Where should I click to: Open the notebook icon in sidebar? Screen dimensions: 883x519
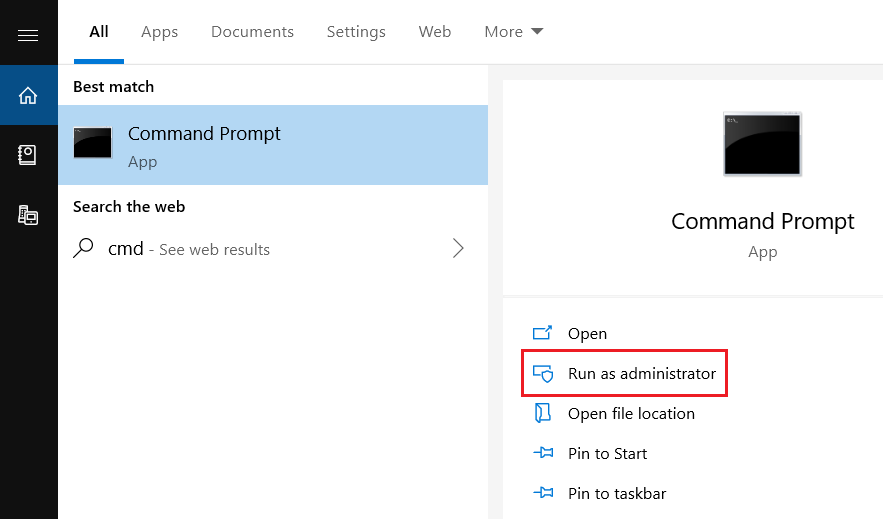27,155
